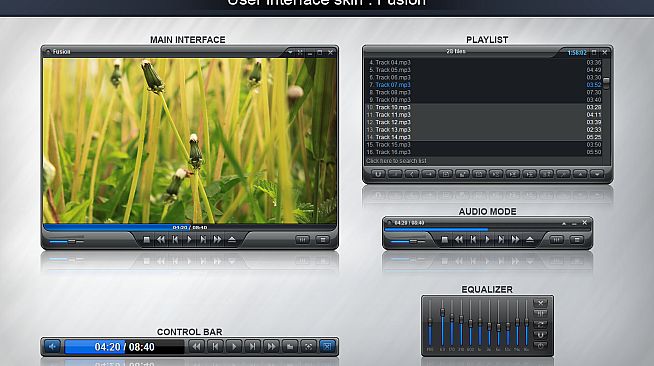Select Track 07.mp3 playing entry in playlist

coord(484,85)
